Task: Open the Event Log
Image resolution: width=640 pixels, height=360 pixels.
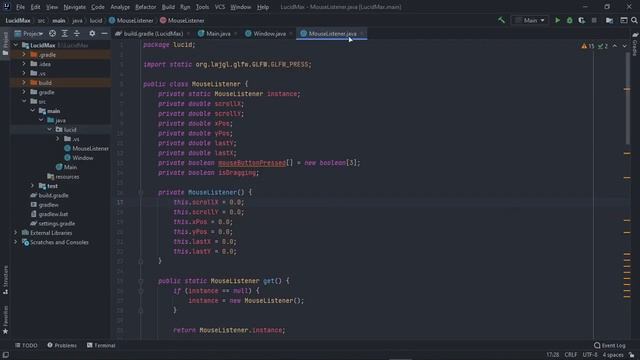Action: point(609,345)
